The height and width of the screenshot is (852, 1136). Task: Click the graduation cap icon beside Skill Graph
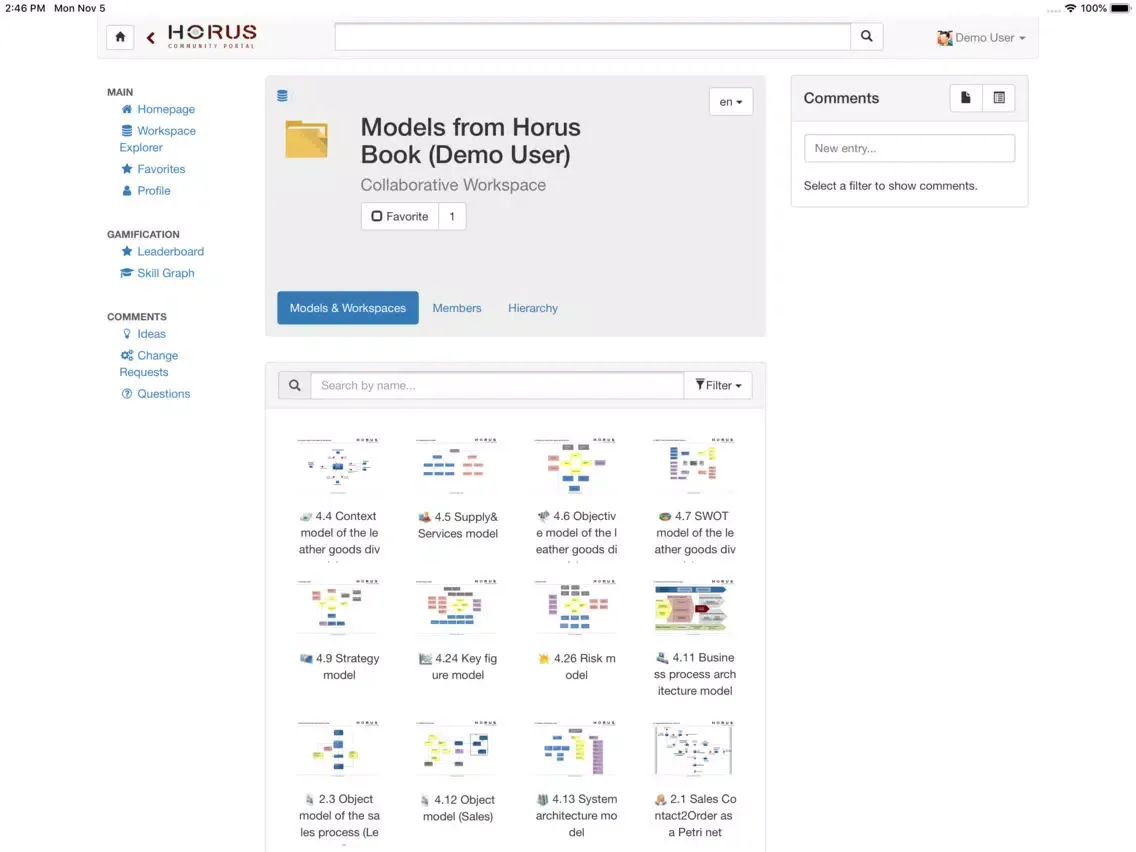[127, 273]
